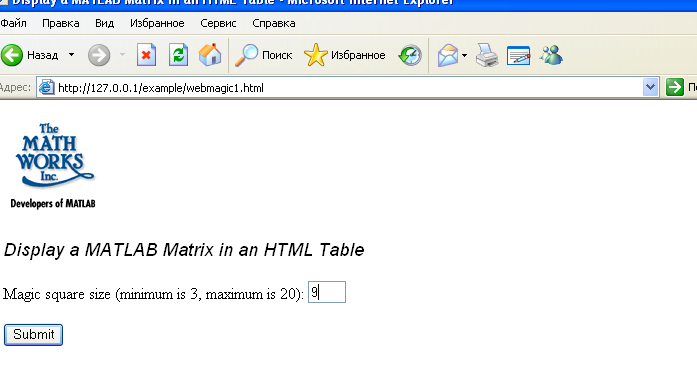Viewport: 697px width, 392px height.
Task: Expand the Mail button dropdown arrow
Action: (x=464, y=56)
